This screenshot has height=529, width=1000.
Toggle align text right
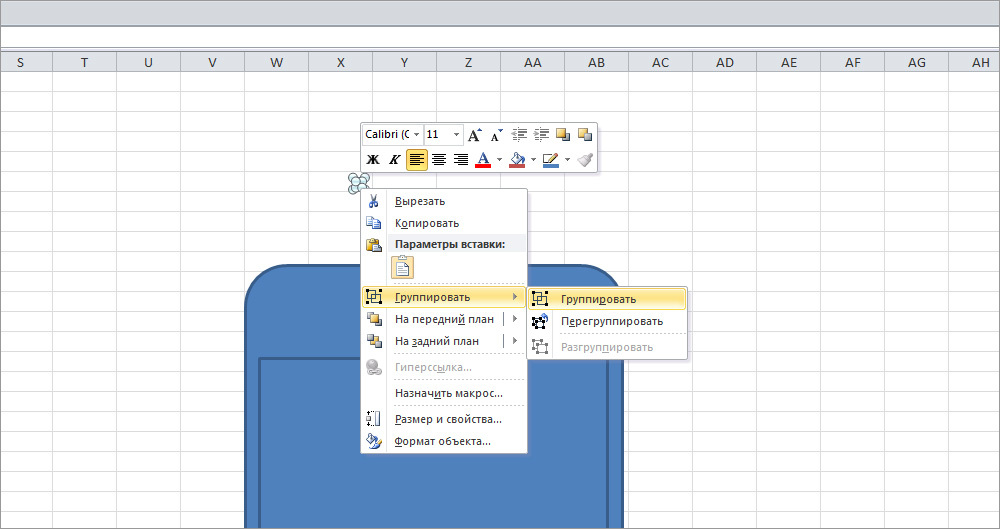460,160
